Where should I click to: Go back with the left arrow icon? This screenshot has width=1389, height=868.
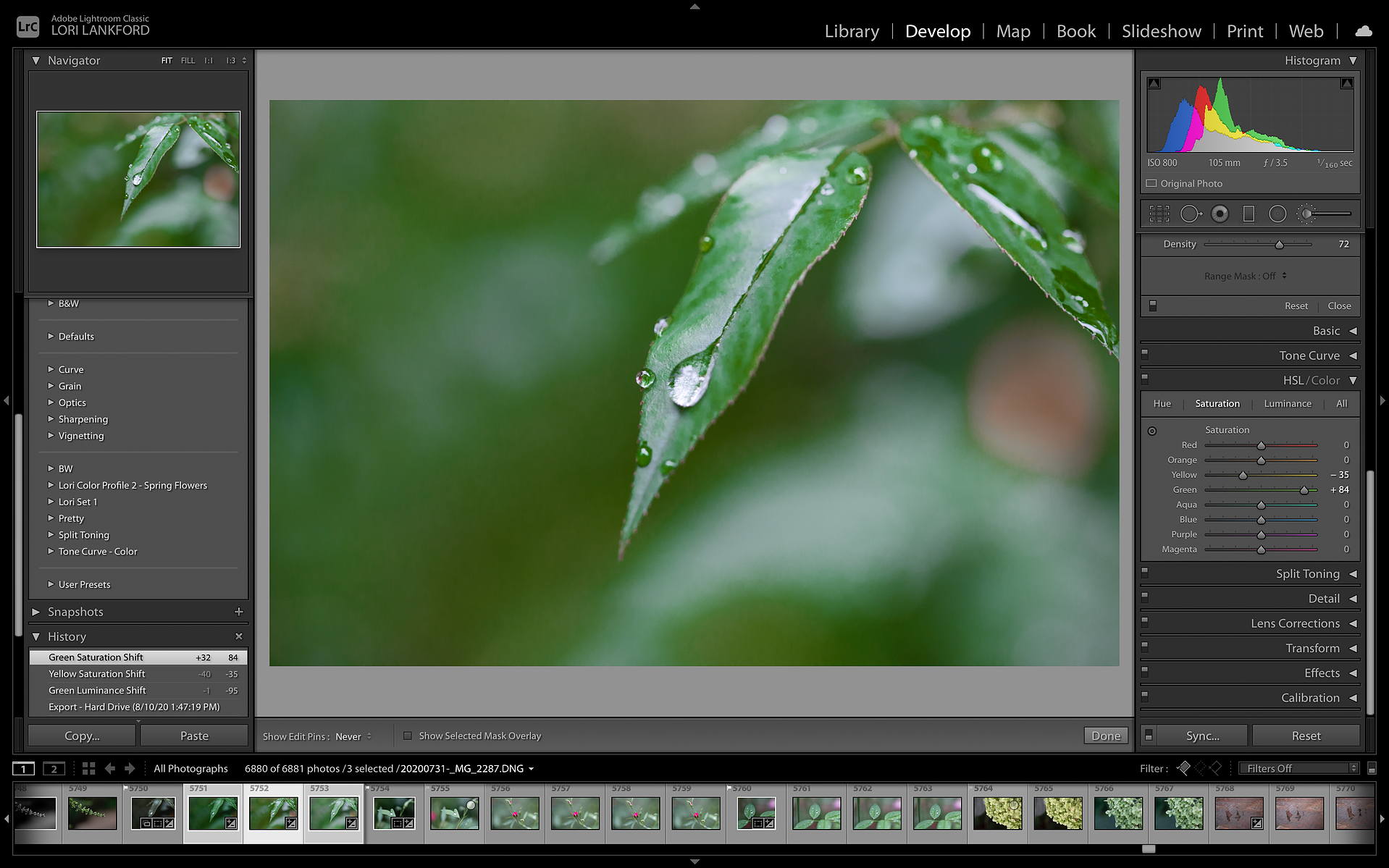tap(110, 768)
